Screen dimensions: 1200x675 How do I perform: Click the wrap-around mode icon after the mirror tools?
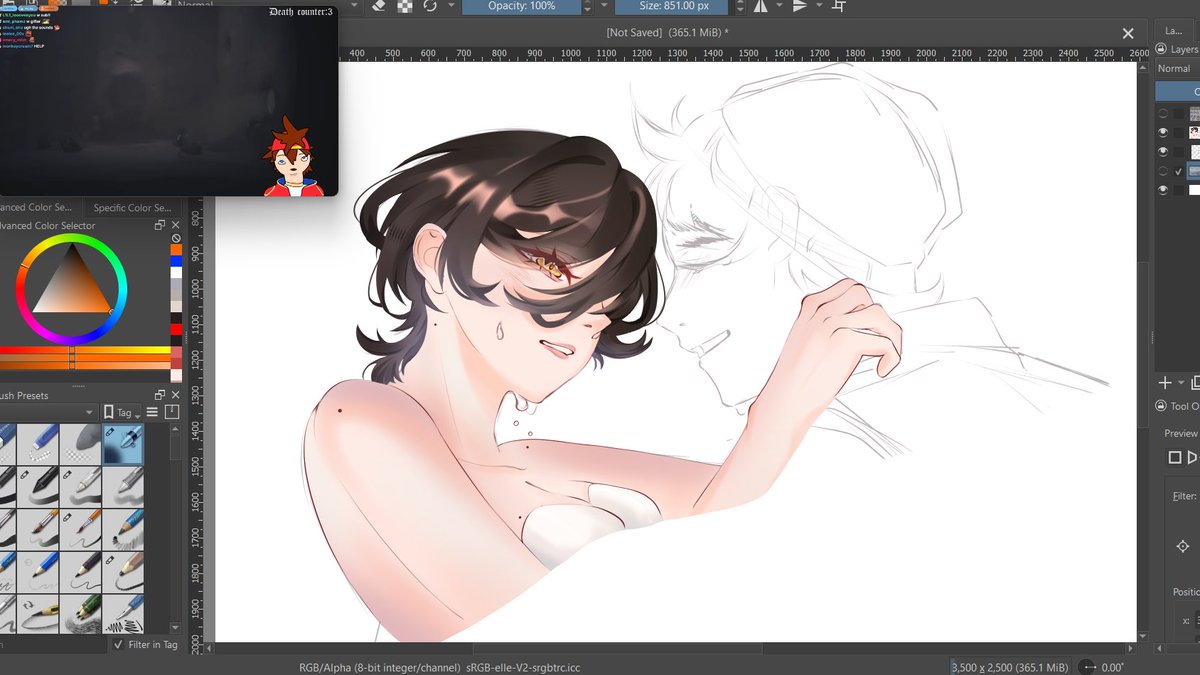[x=838, y=6]
